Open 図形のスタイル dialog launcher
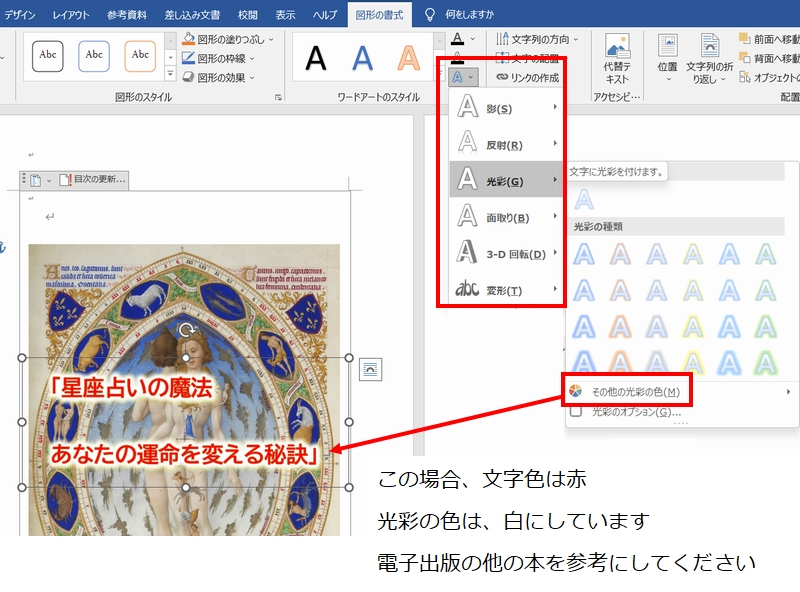This screenshot has width=800, height=592. tap(278, 97)
